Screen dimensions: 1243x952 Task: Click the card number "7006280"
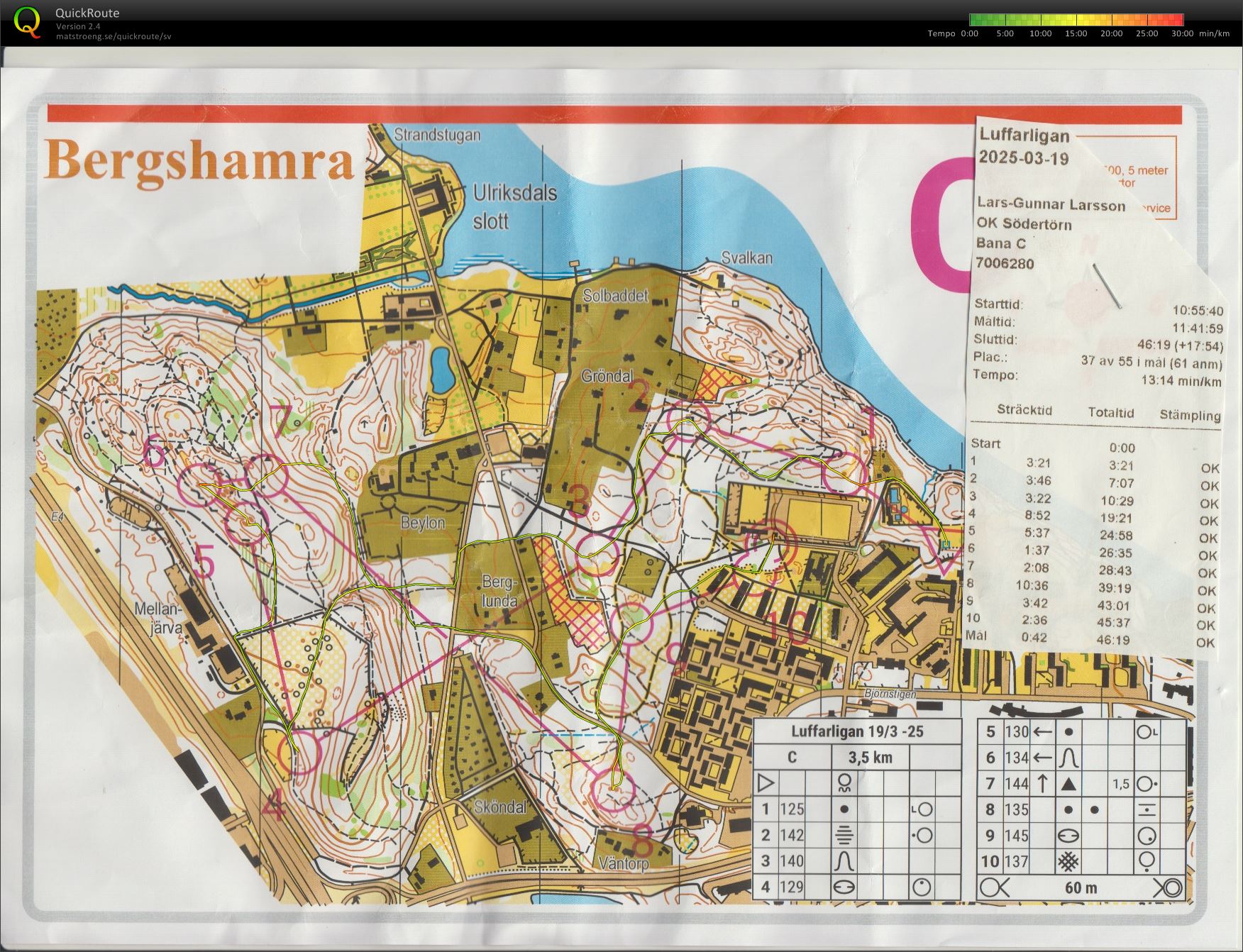tap(1005, 264)
